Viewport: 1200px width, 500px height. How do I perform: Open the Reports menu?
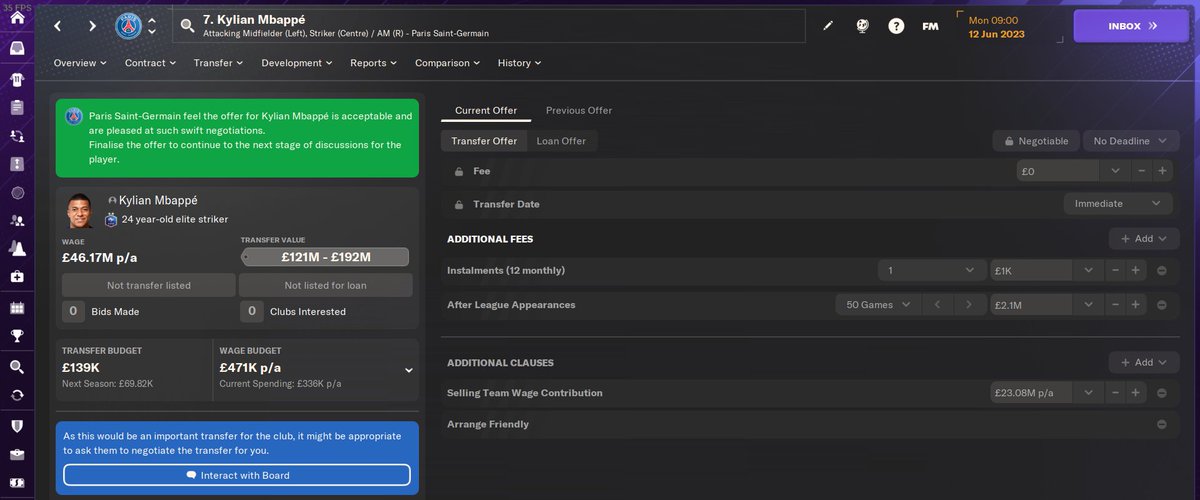pyautogui.click(x=374, y=63)
